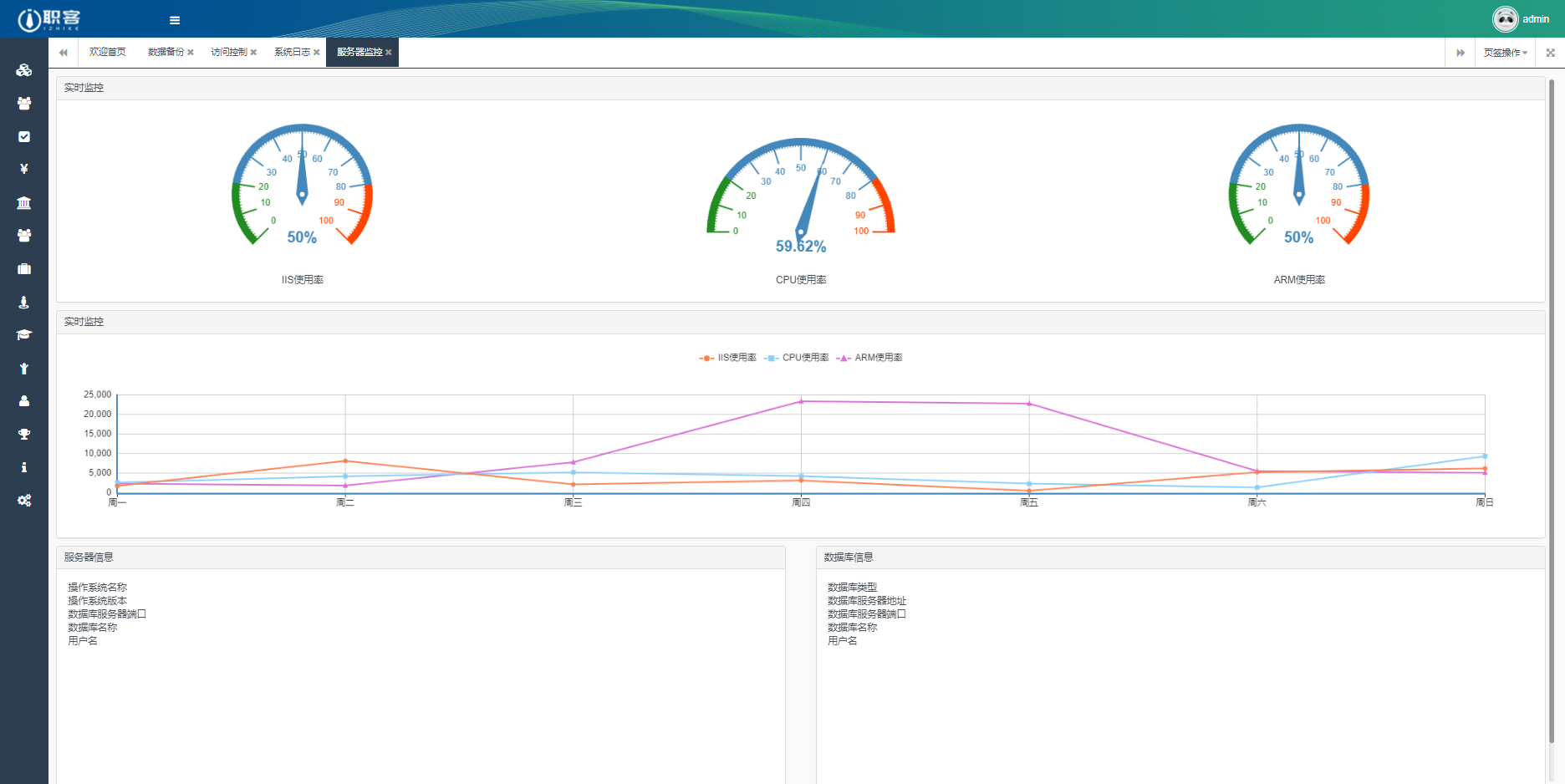Open the trophy icon in sidebar

(x=23, y=434)
